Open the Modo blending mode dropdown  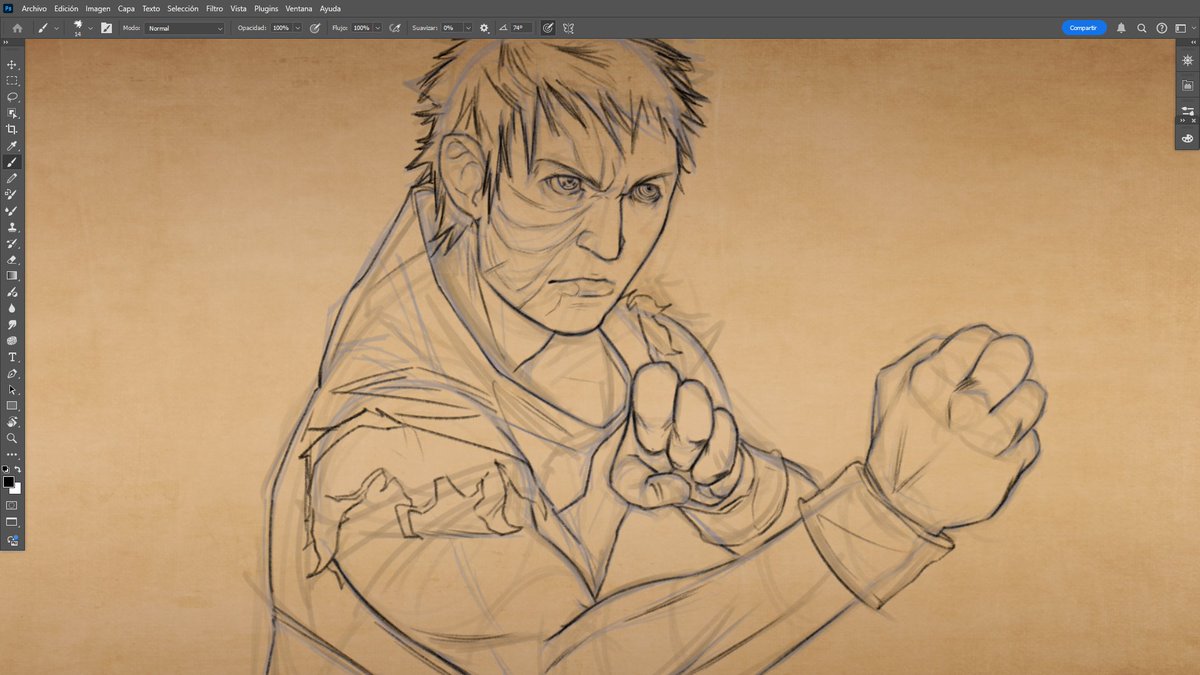click(185, 28)
